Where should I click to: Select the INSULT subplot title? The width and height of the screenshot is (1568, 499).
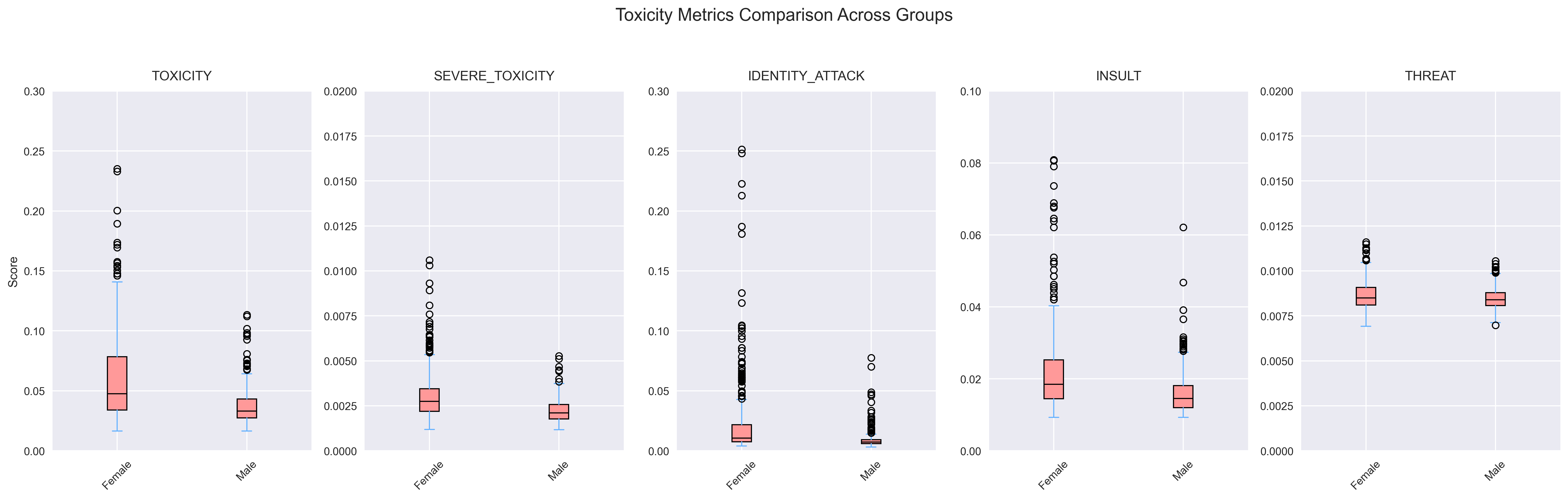pyautogui.click(x=1118, y=76)
